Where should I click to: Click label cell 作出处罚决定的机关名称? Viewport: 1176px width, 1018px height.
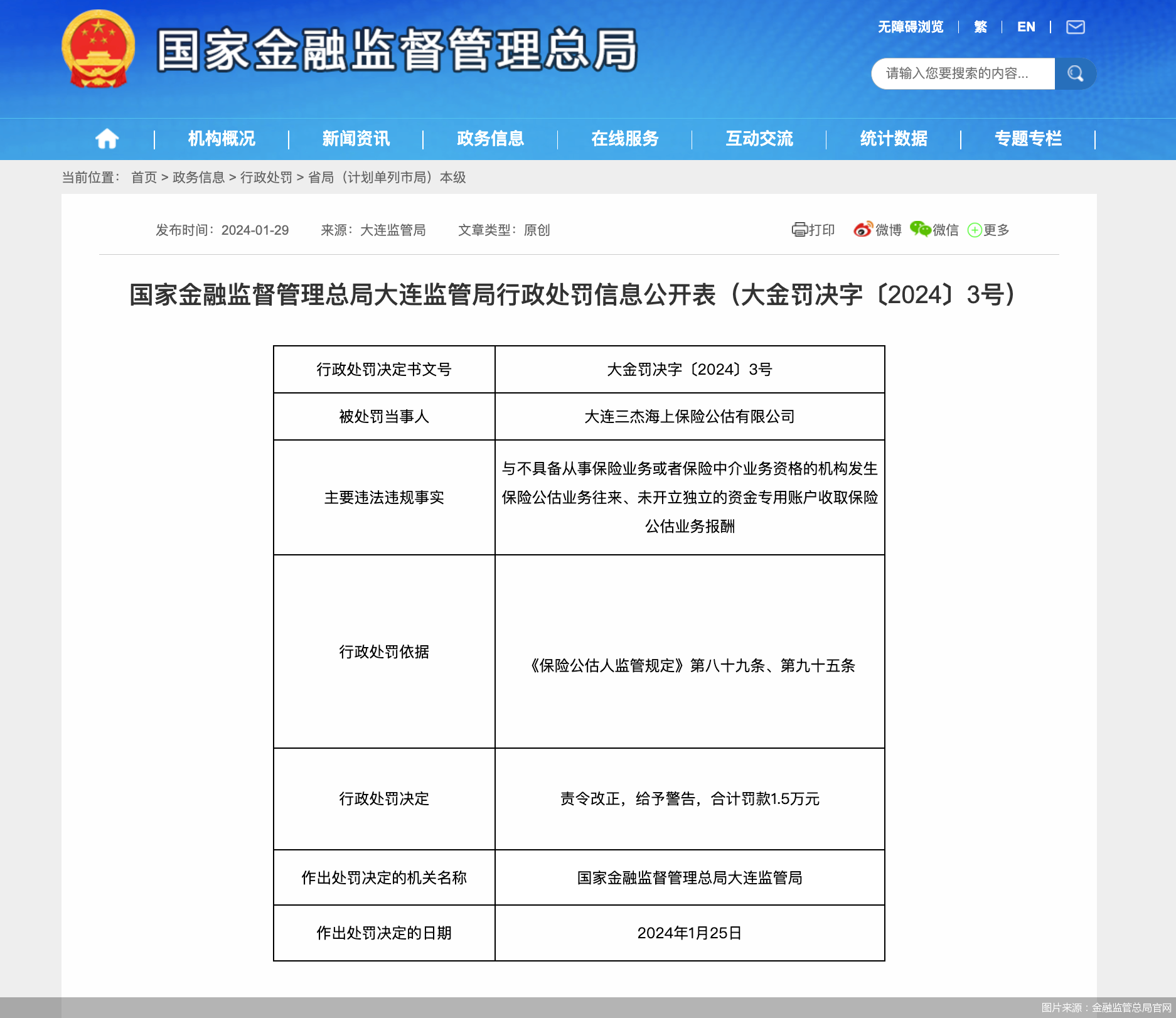(x=384, y=878)
